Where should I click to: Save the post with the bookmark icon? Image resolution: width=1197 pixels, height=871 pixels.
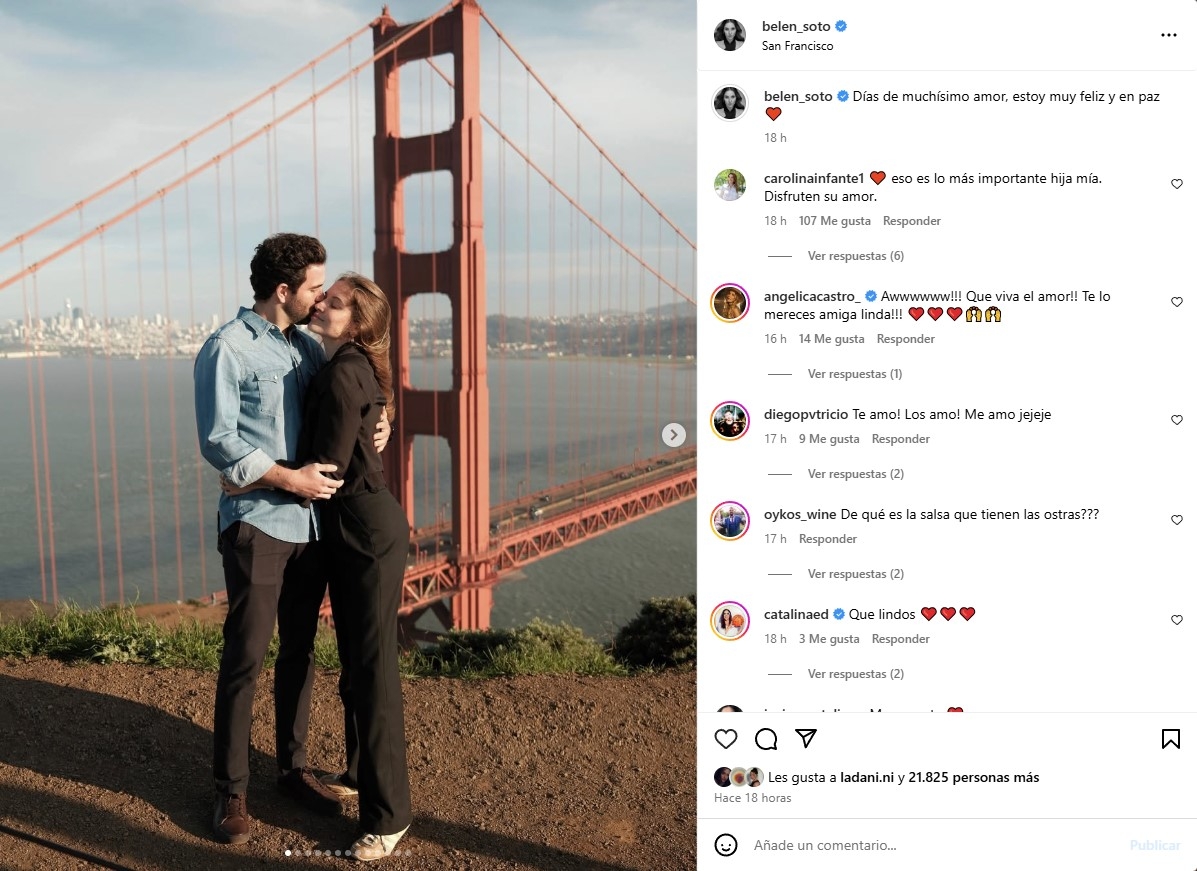click(1170, 738)
